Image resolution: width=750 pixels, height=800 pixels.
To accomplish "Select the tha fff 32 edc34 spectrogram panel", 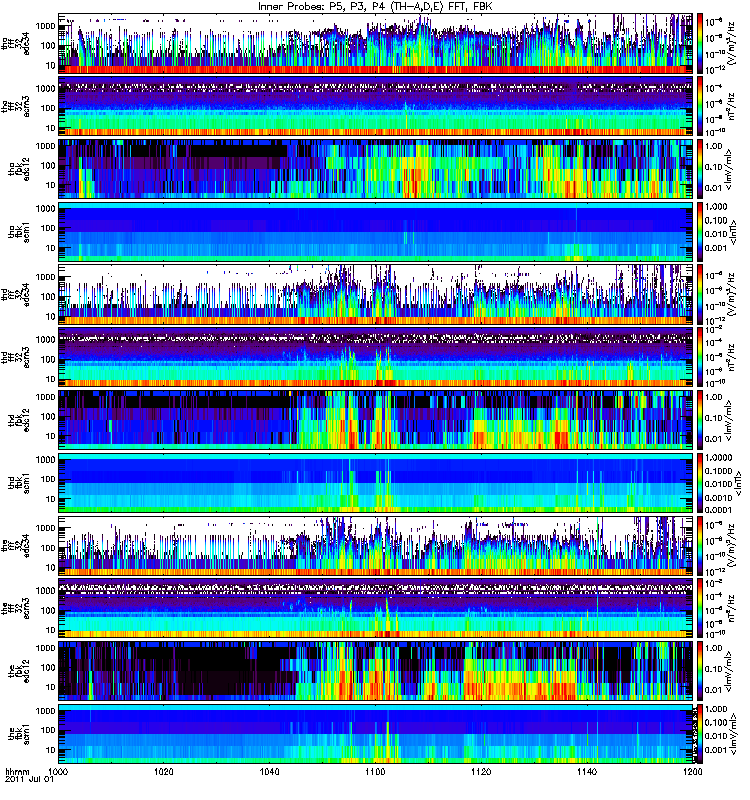I will click(x=376, y=43).
